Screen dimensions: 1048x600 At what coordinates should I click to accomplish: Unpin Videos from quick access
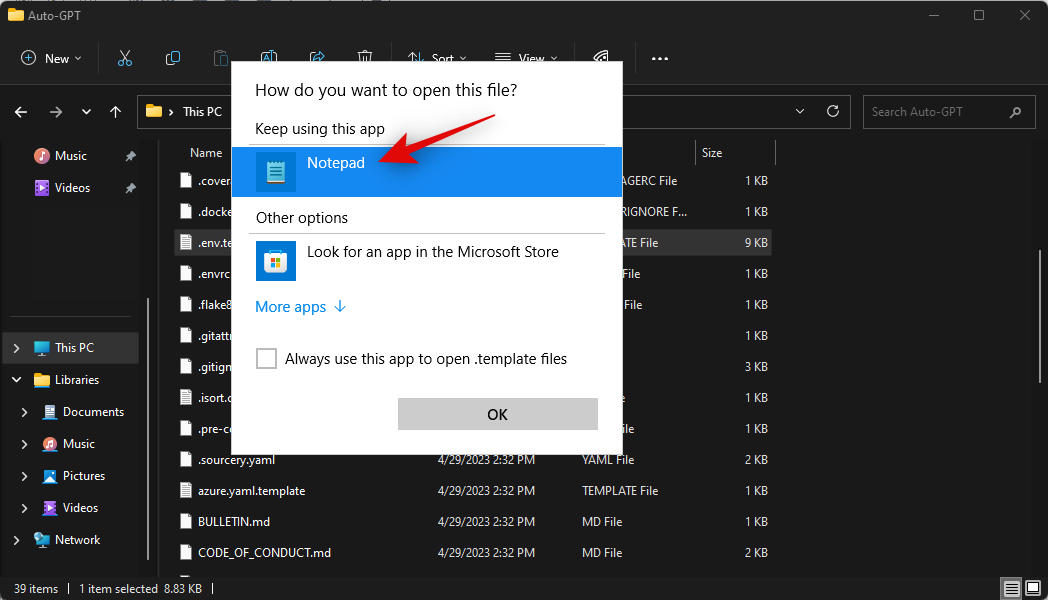pyautogui.click(x=130, y=188)
